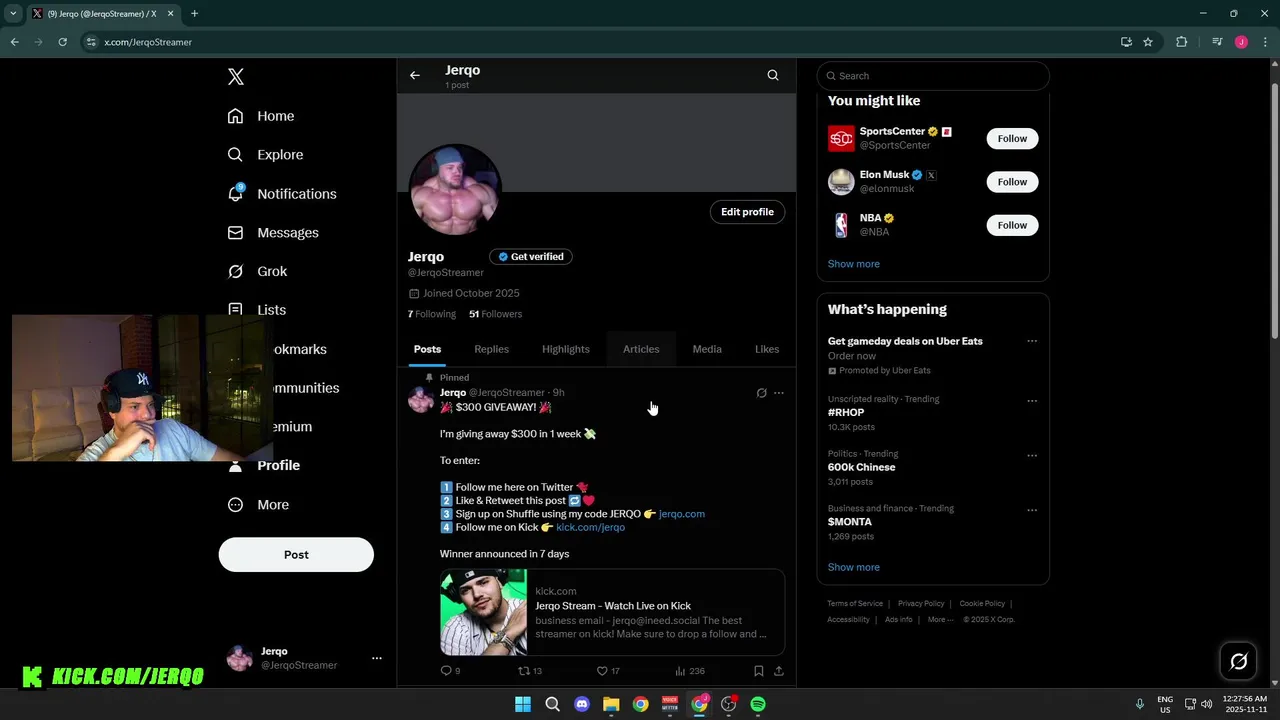Expand the More footer menu
This screenshot has width=1280, height=720.
pyautogui.click(x=940, y=620)
